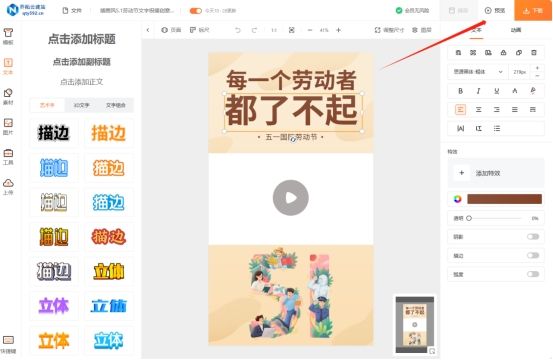This screenshot has height=360, width=553.
Task: Open the font family dropdown
Action: (478, 72)
